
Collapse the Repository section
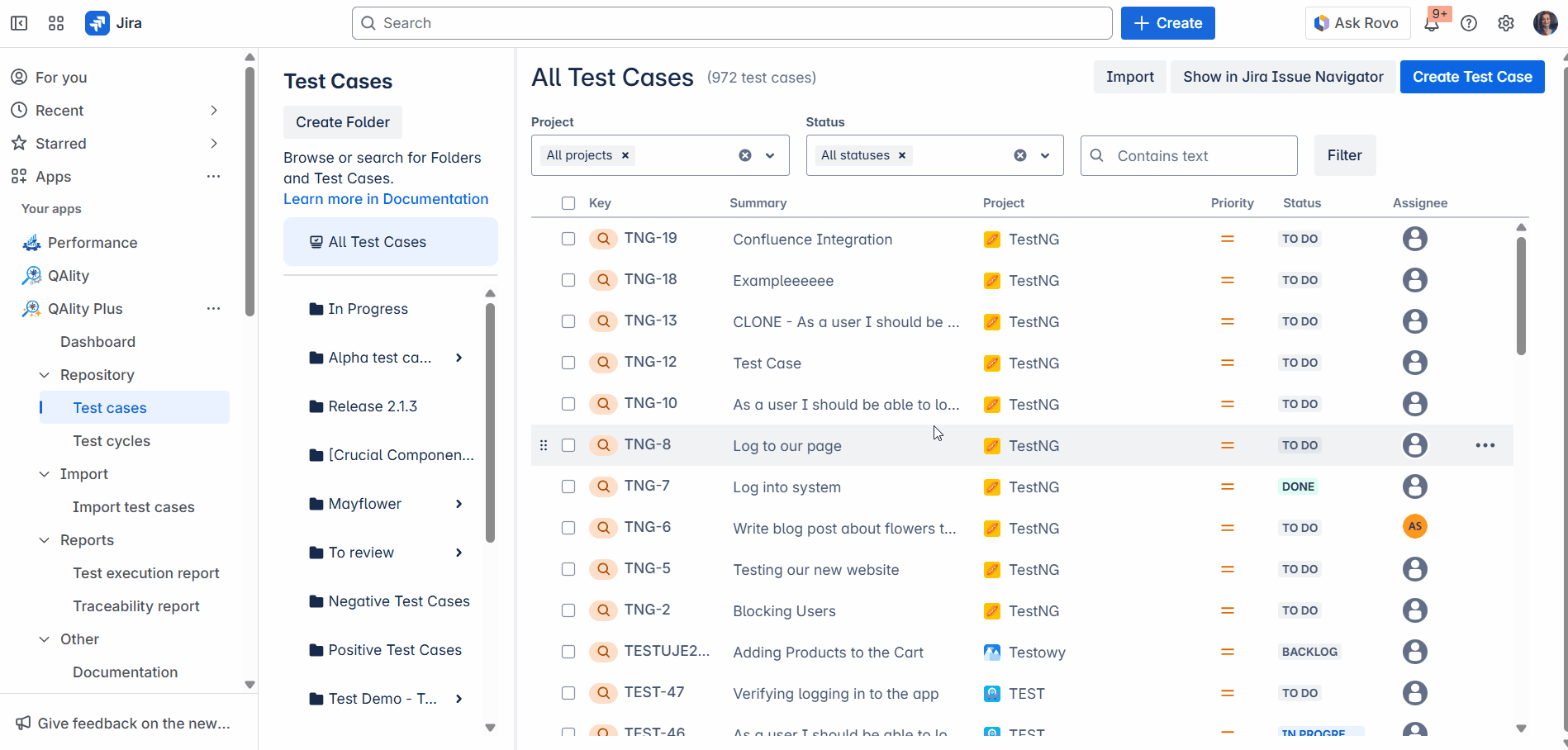point(45,375)
